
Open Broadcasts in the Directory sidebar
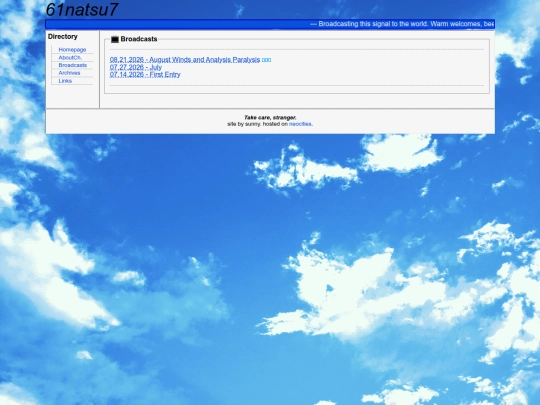click(72, 65)
